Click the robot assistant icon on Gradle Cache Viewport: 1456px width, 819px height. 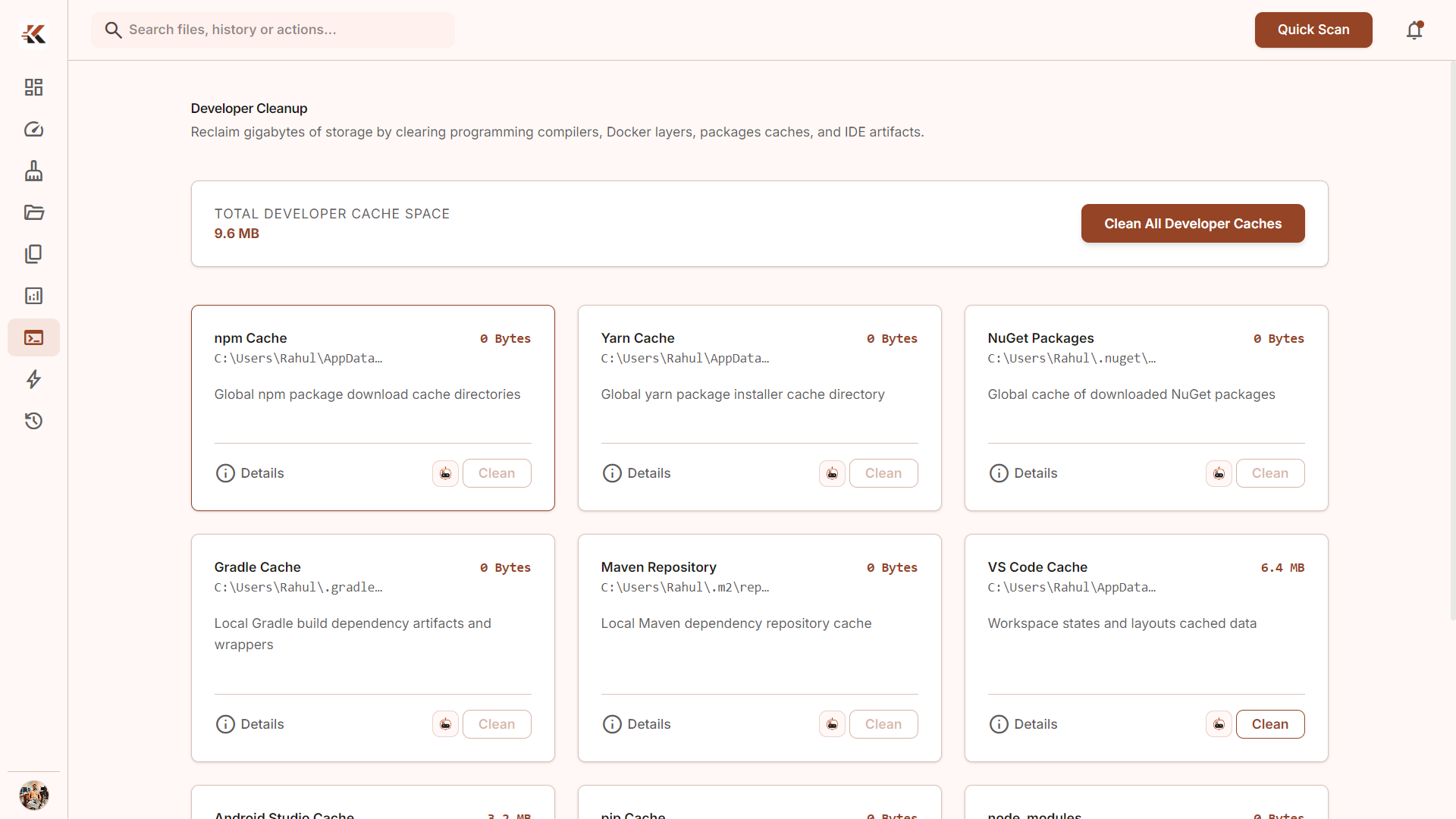[x=445, y=724]
